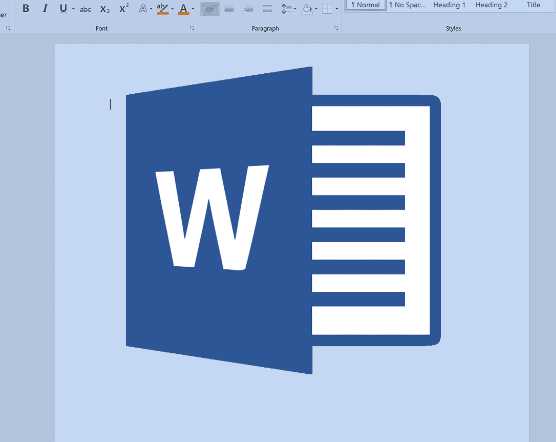Toggle Superscript formatting

(x=124, y=8)
